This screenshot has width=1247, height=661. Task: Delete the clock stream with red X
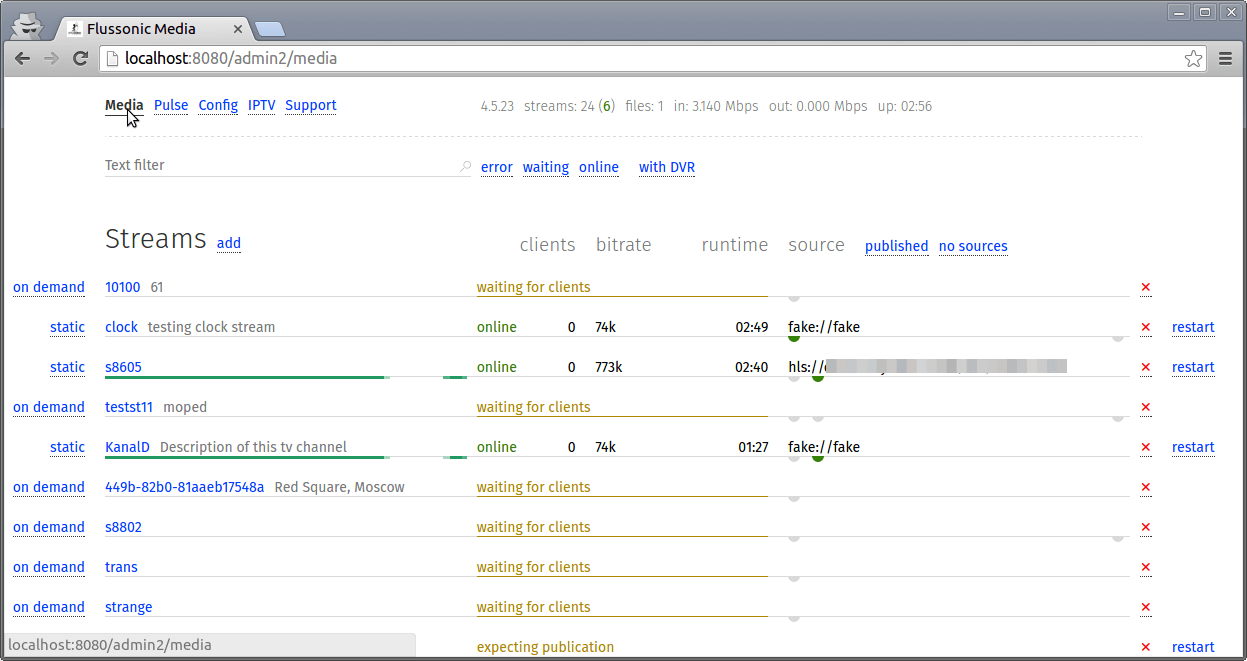click(1146, 327)
